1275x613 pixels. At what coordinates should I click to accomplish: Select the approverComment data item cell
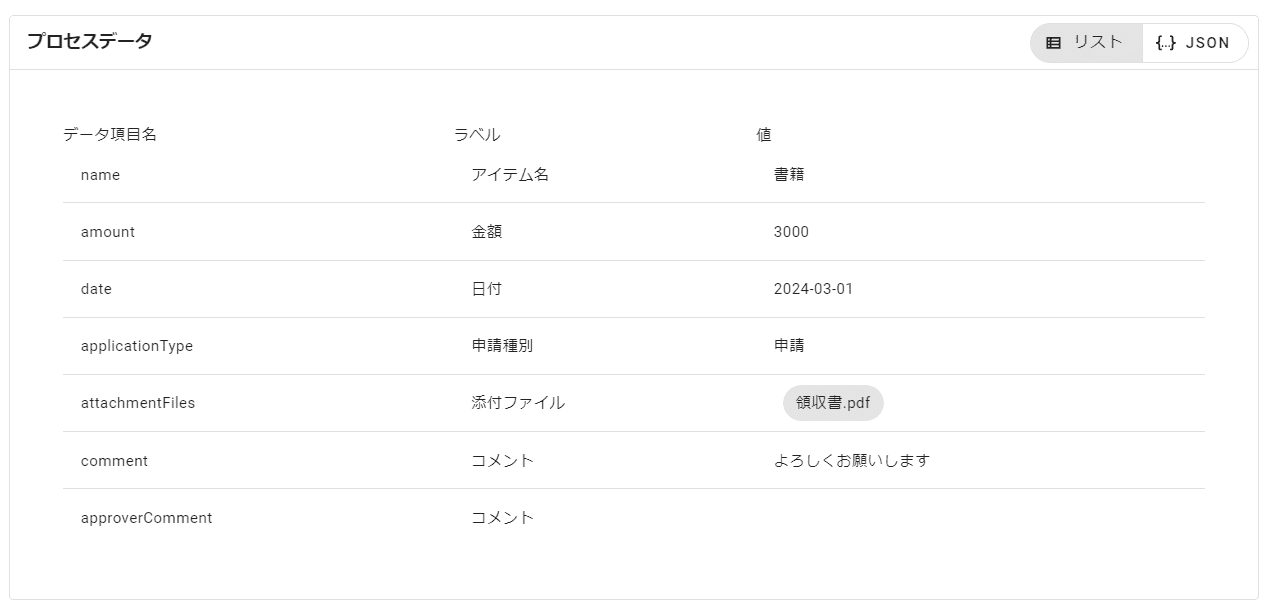[146, 518]
